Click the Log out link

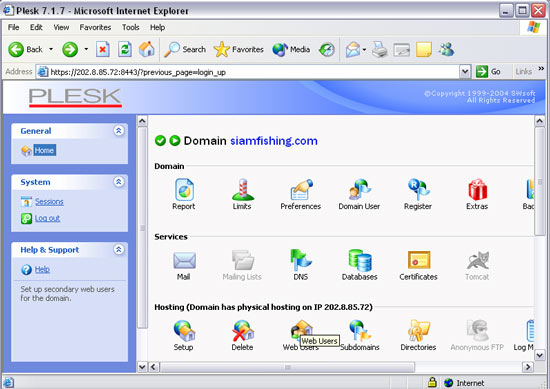pos(47,218)
